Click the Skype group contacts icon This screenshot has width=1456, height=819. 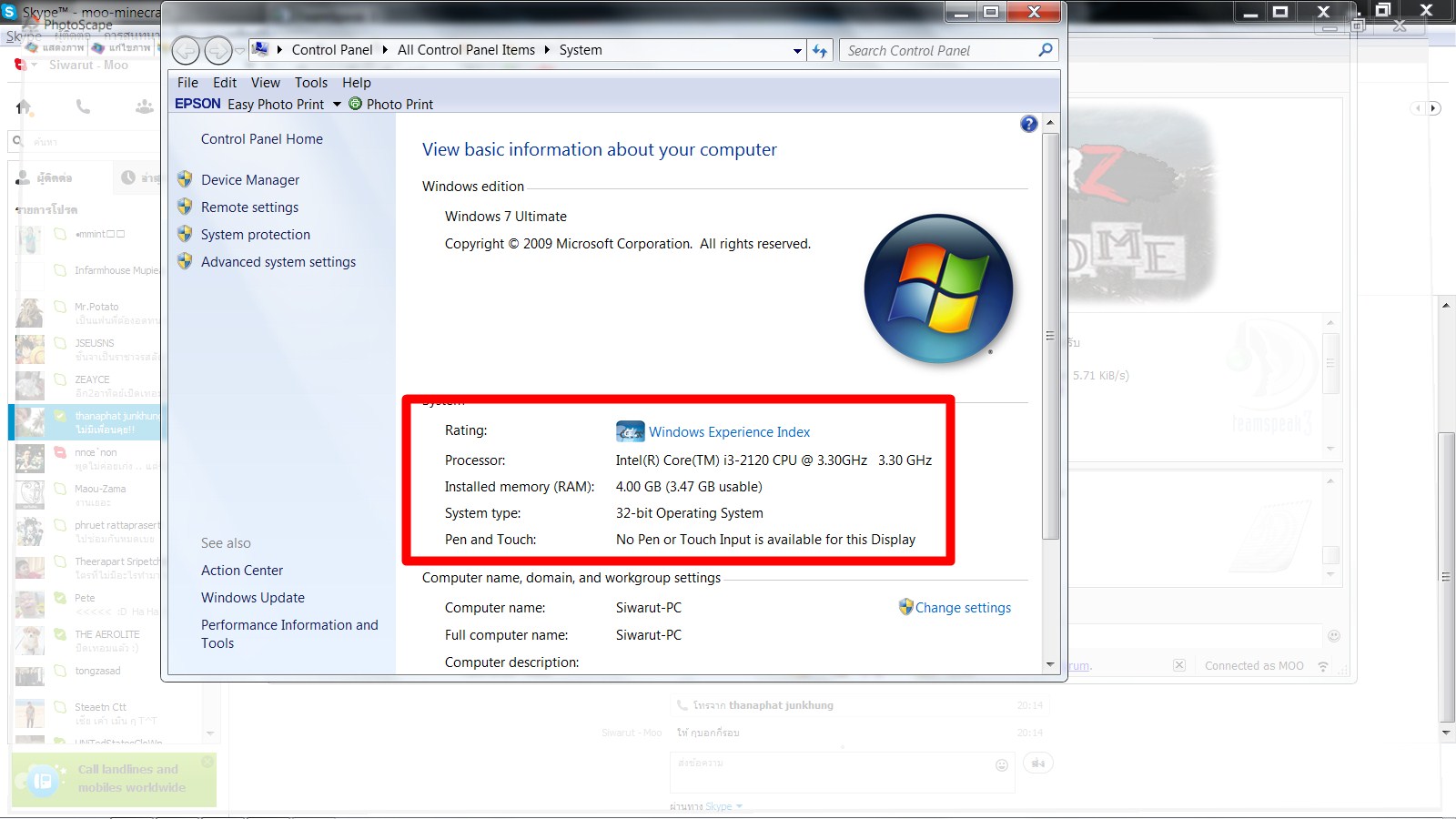144,107
